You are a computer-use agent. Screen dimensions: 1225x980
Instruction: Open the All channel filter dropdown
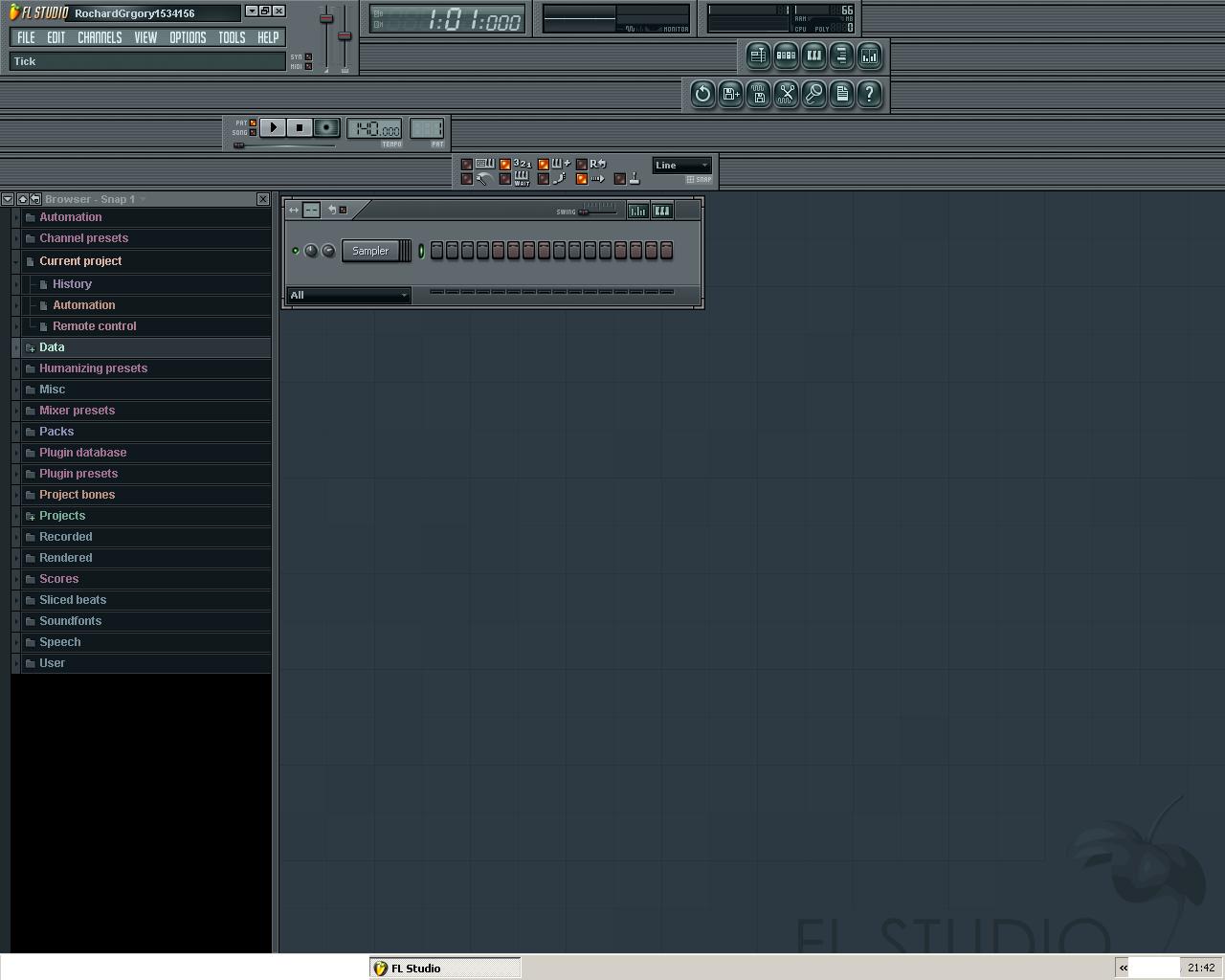pos(349,295)
